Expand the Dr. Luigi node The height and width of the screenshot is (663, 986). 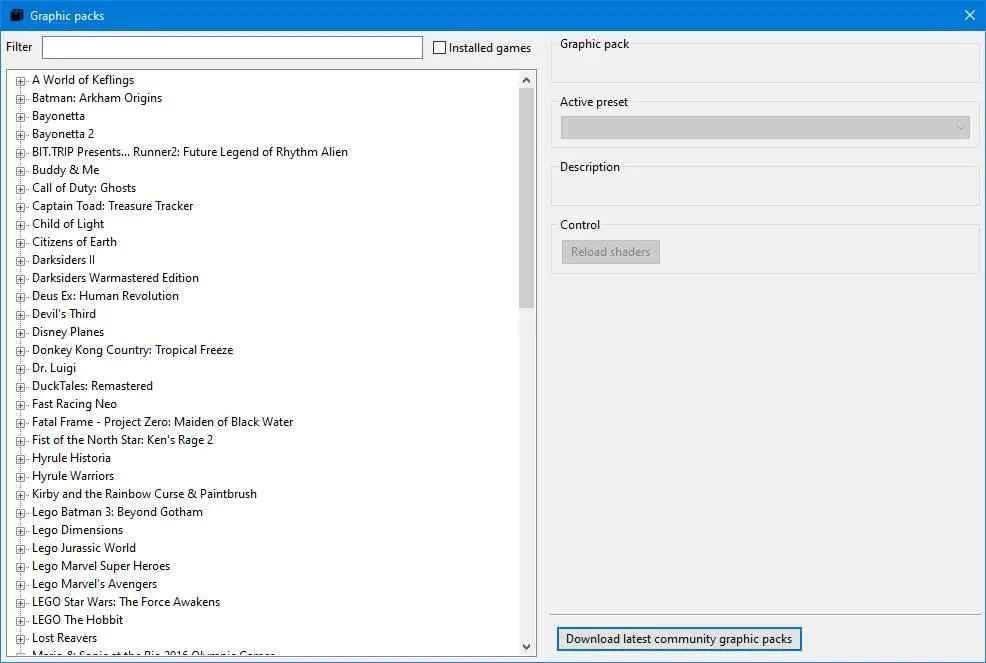point(20,369)
